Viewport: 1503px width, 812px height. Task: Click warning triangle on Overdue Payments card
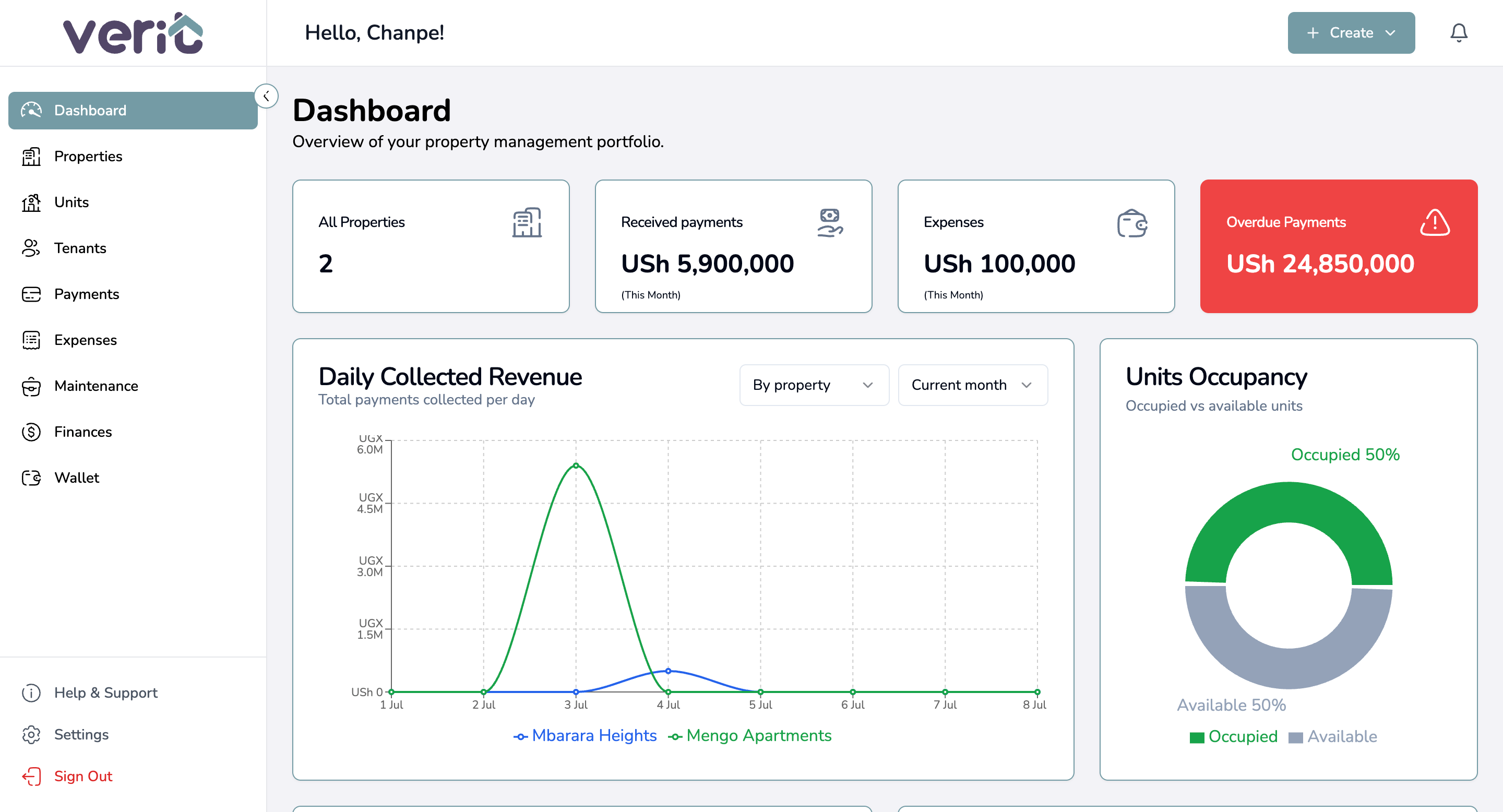[x=1435, y=222]
